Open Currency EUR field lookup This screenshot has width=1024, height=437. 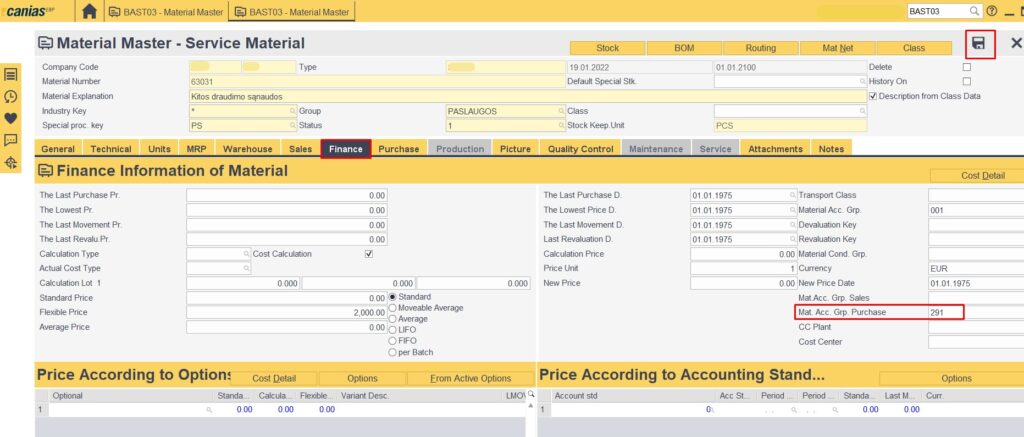975,269
